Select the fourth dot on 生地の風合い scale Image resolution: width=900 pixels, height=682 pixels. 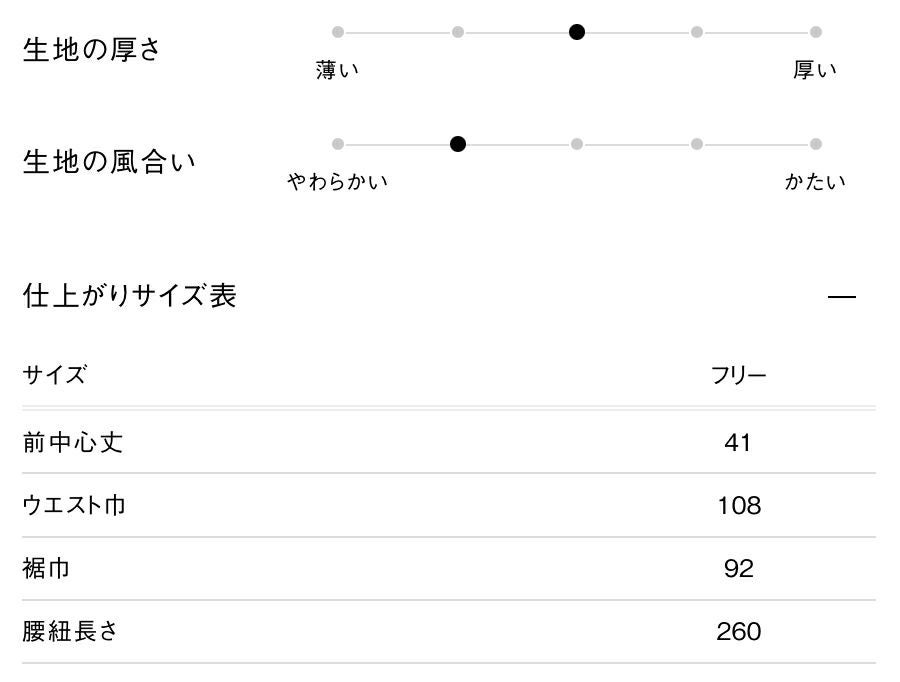tap(697, 144)
